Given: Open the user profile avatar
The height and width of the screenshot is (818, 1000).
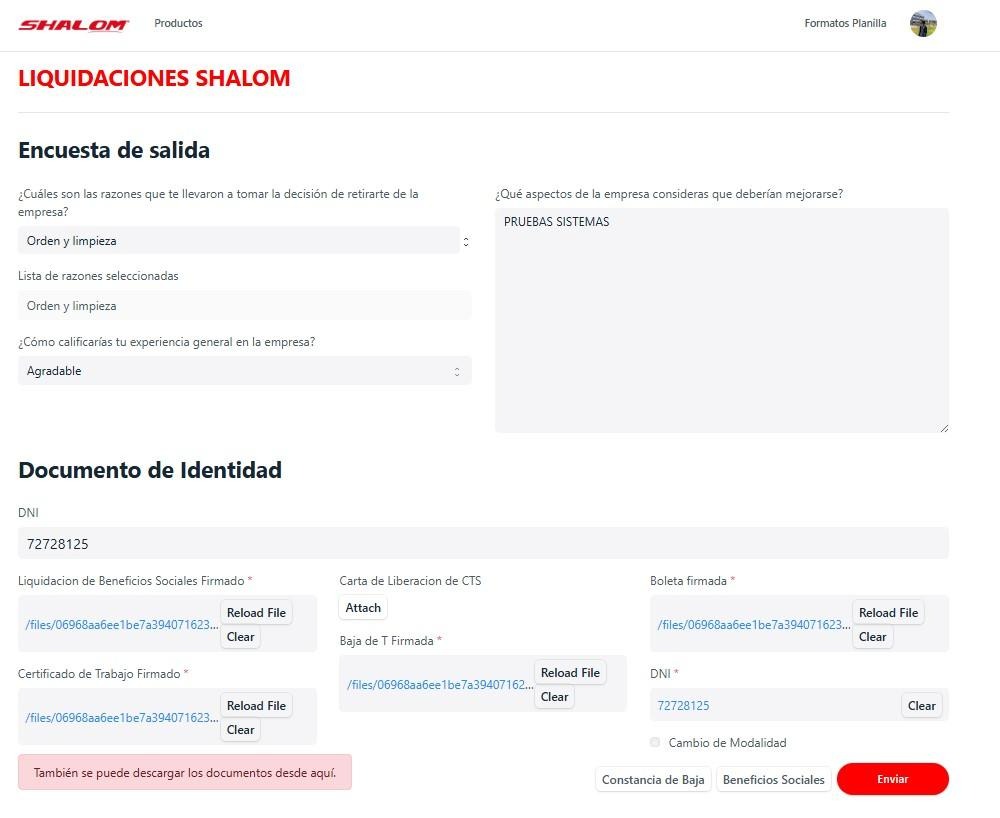Looking at the screenshot, I should click(922, 24).
